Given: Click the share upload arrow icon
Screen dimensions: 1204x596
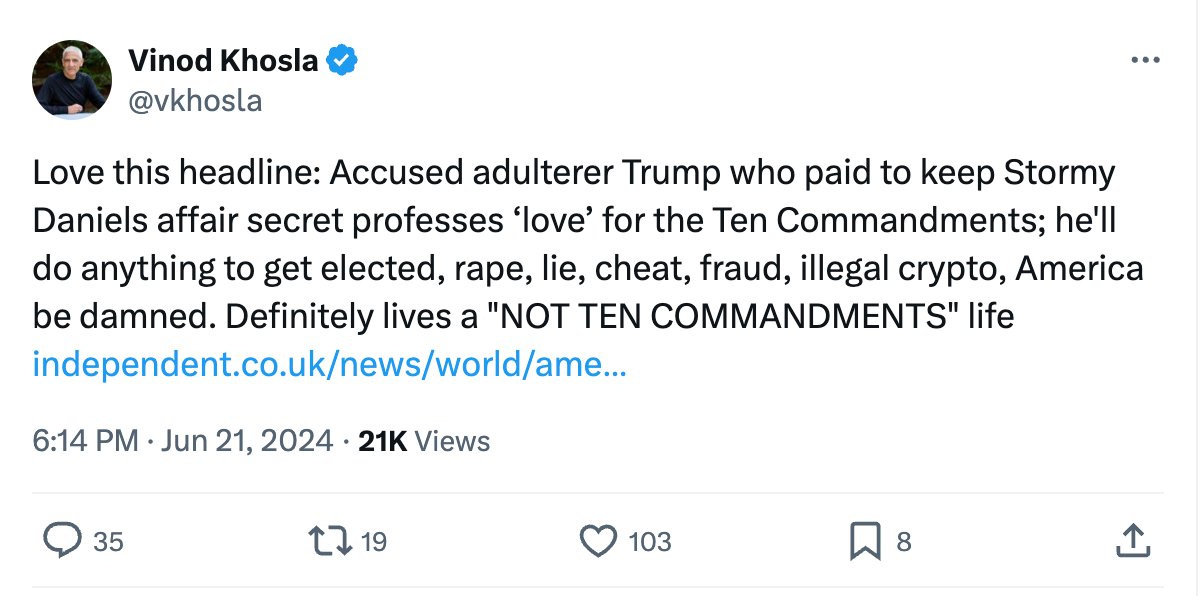Looking at the screenshot, I should (1131, 541).
